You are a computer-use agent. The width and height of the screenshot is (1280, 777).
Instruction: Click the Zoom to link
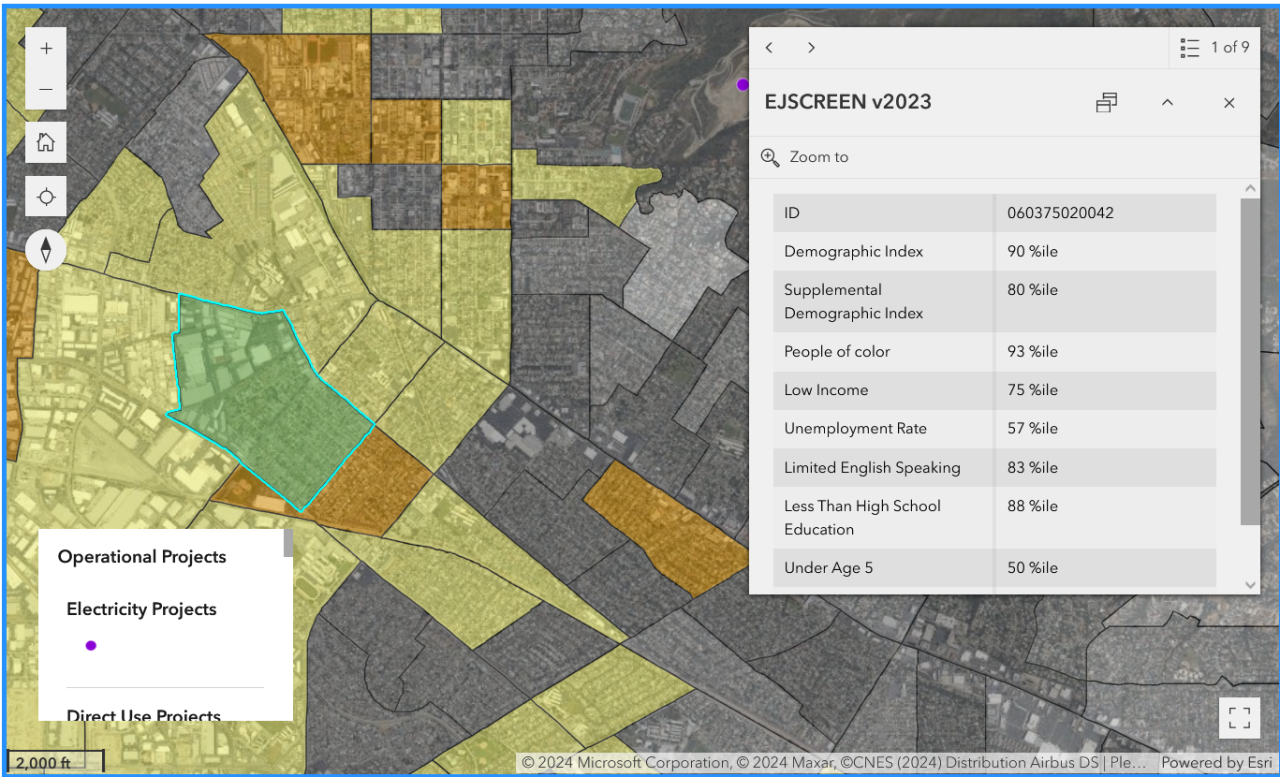[820, 157]
